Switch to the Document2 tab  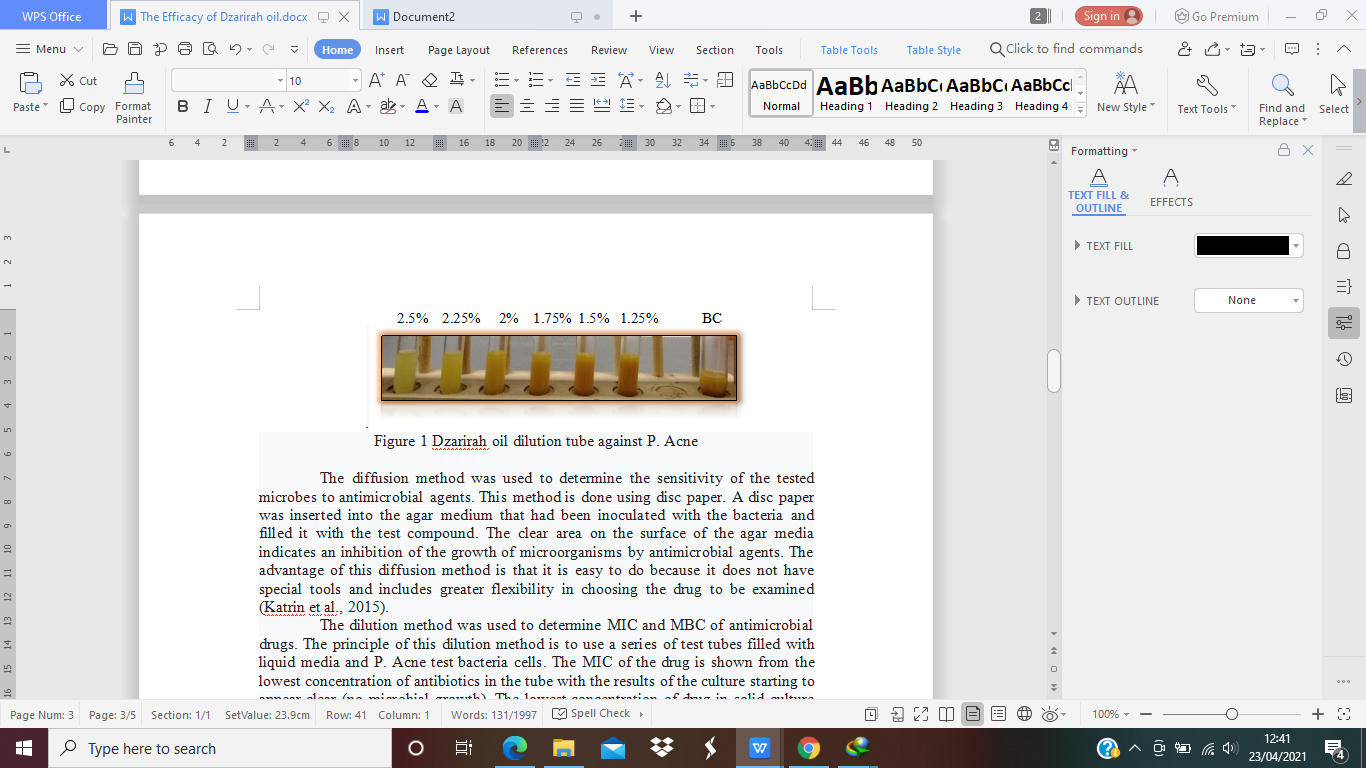coord(424,16)
